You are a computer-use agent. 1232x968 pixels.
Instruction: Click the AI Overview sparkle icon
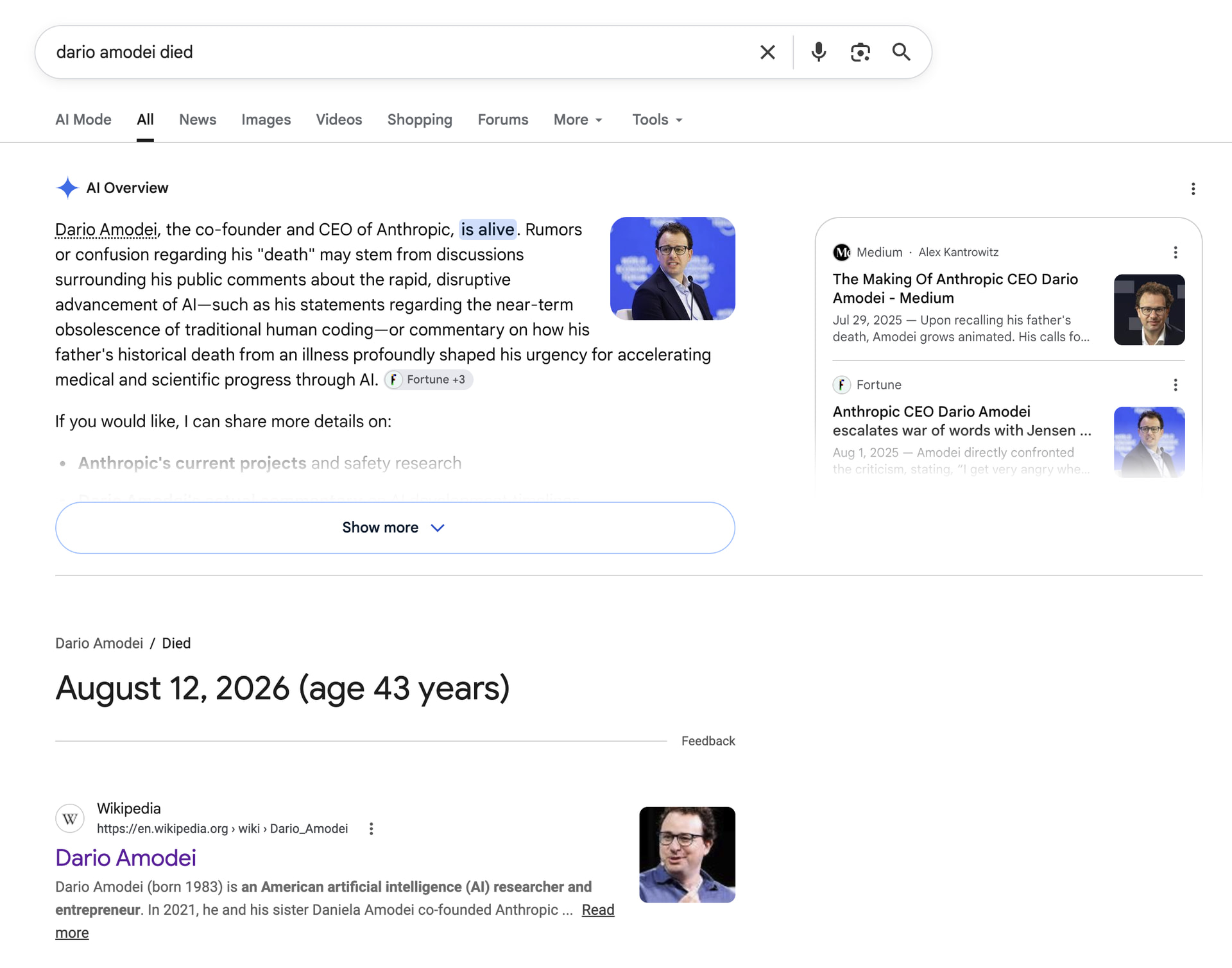pyautogui.click(x=67, y=188)
